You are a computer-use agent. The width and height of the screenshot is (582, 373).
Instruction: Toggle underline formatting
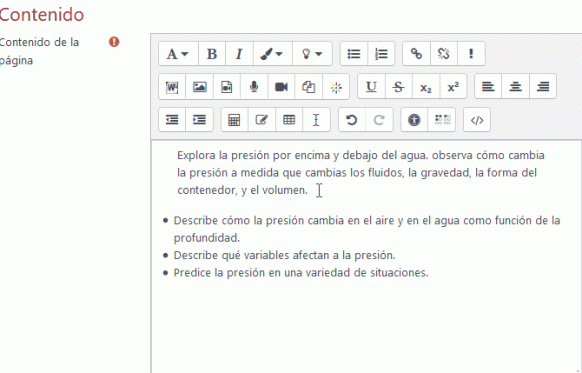(371, 86)
